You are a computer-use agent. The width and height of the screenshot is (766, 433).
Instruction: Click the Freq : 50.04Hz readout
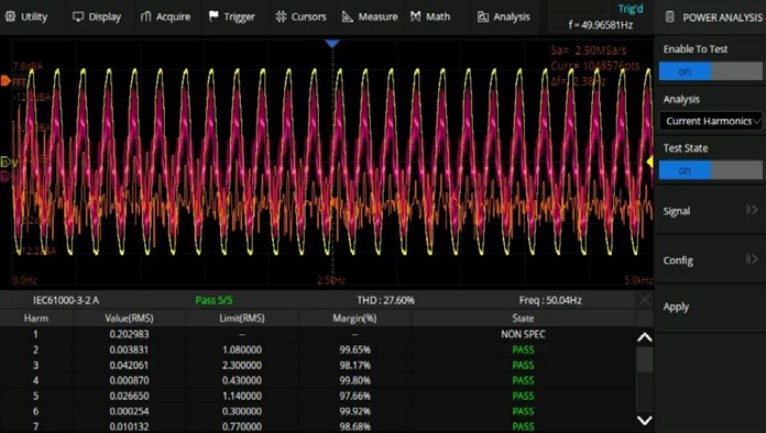[550, 300]
